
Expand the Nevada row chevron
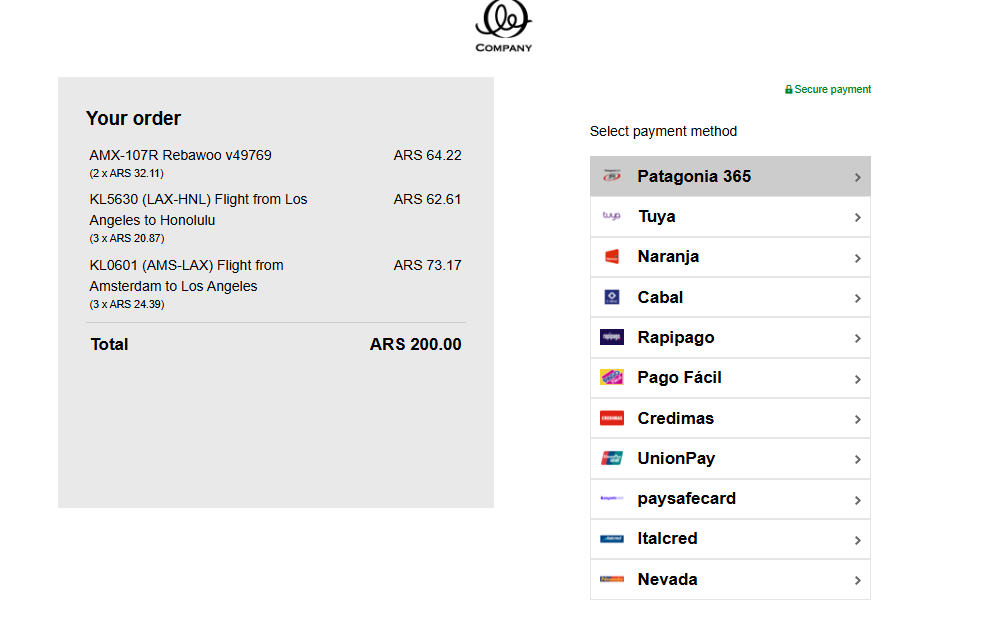(857, 580)
